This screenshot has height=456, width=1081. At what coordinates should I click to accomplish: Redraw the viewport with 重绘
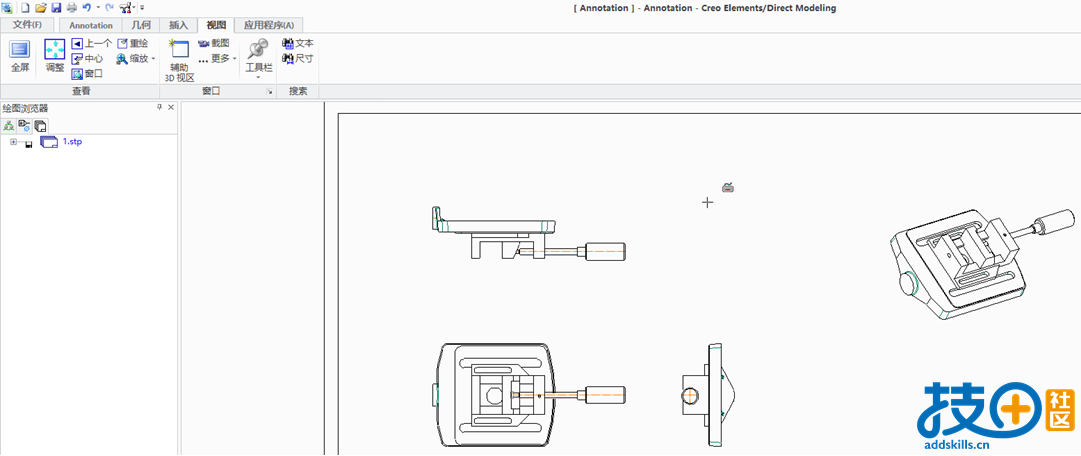click(x=132, y=43)
